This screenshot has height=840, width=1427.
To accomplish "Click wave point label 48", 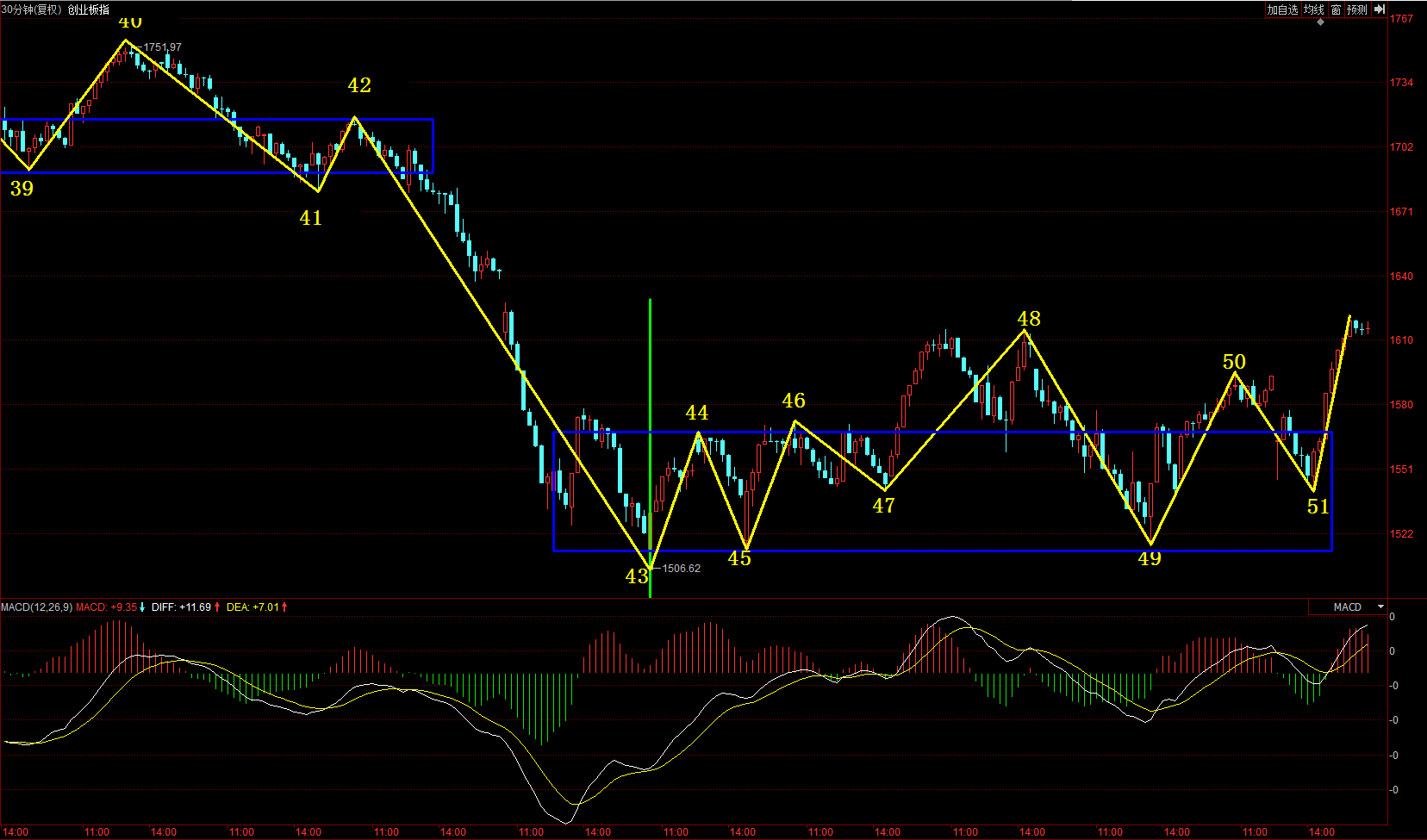I will pyautogui.click(x=1029, y=319).
